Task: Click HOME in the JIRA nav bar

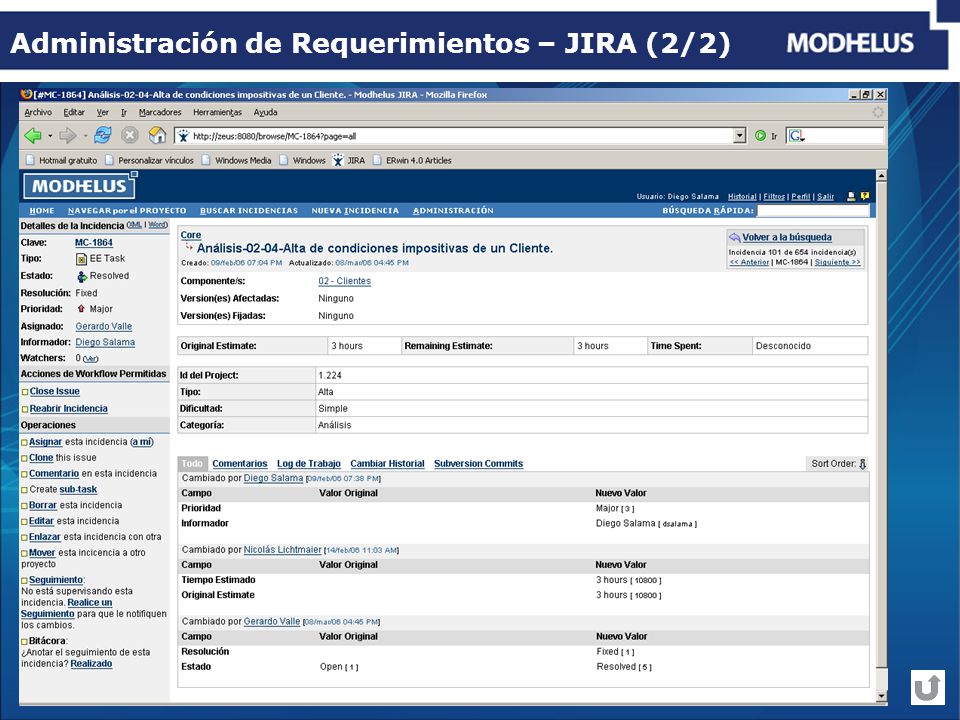Action: tap(42, 211)
